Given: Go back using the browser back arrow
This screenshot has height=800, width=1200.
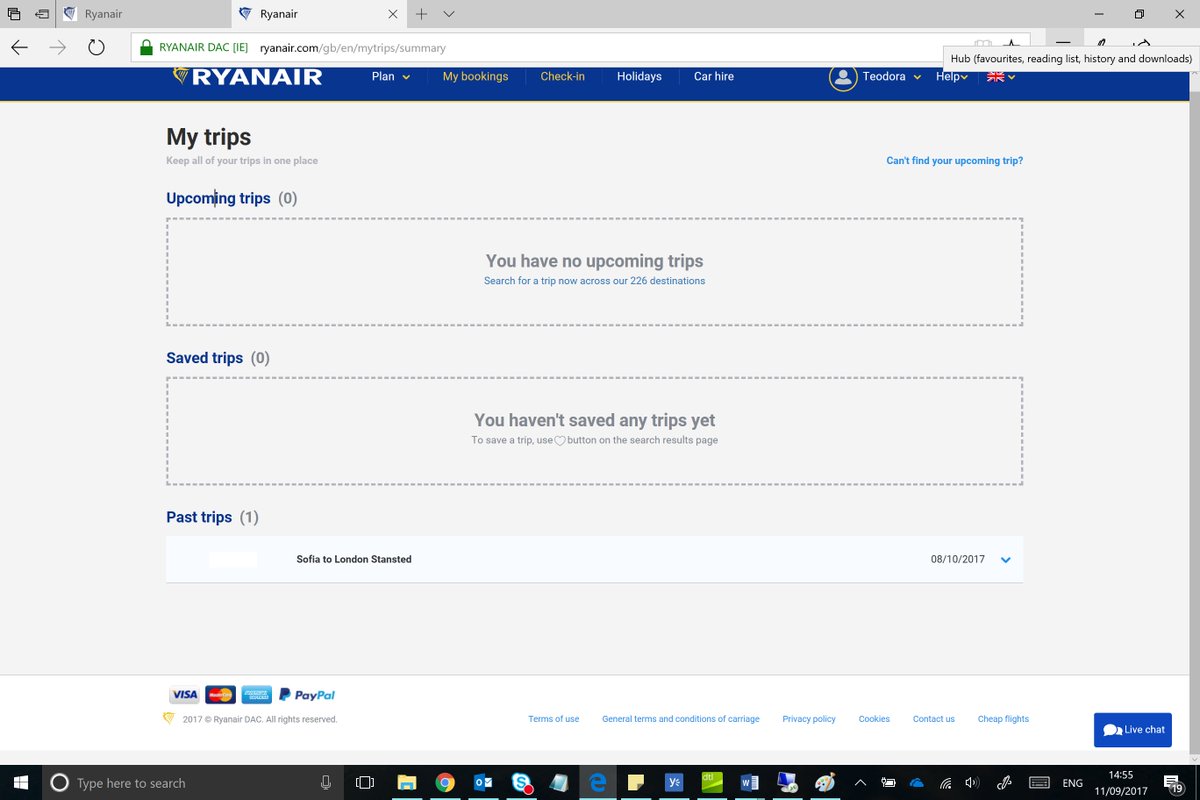Looking at the screenshot, I should tap(20, 47).
